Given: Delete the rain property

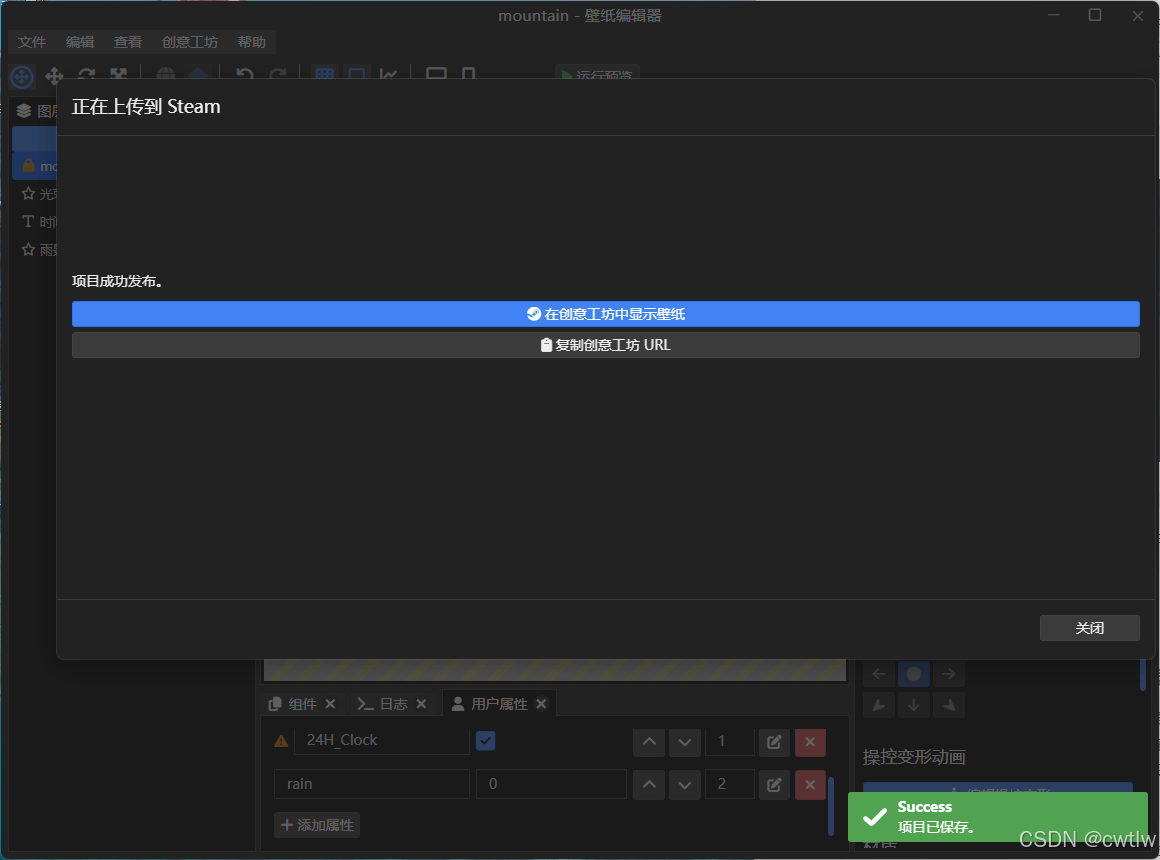Looking at the screenshot, I should tap(810, 785).
